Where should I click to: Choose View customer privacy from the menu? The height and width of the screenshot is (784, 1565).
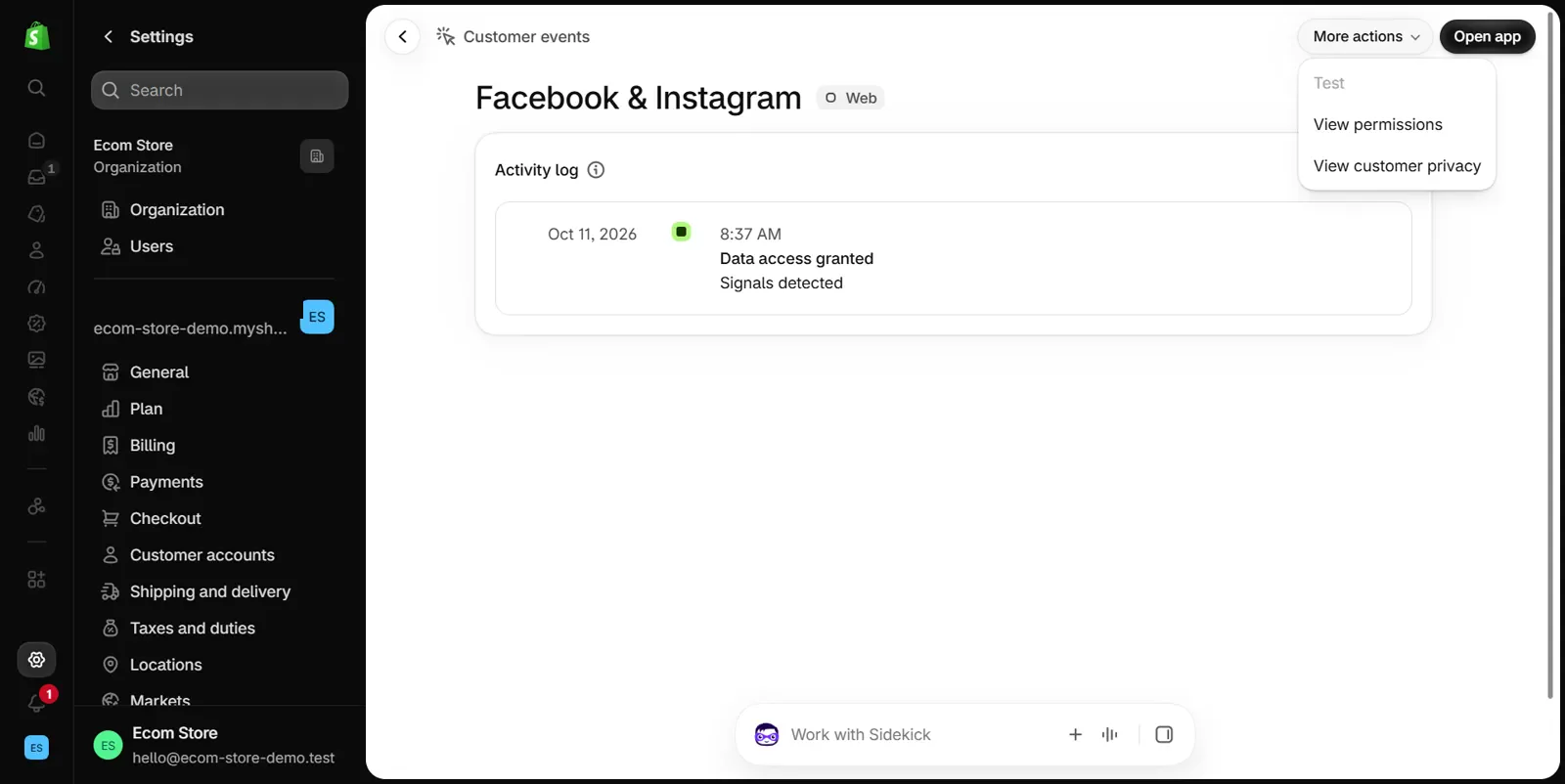click(1397, 166)
